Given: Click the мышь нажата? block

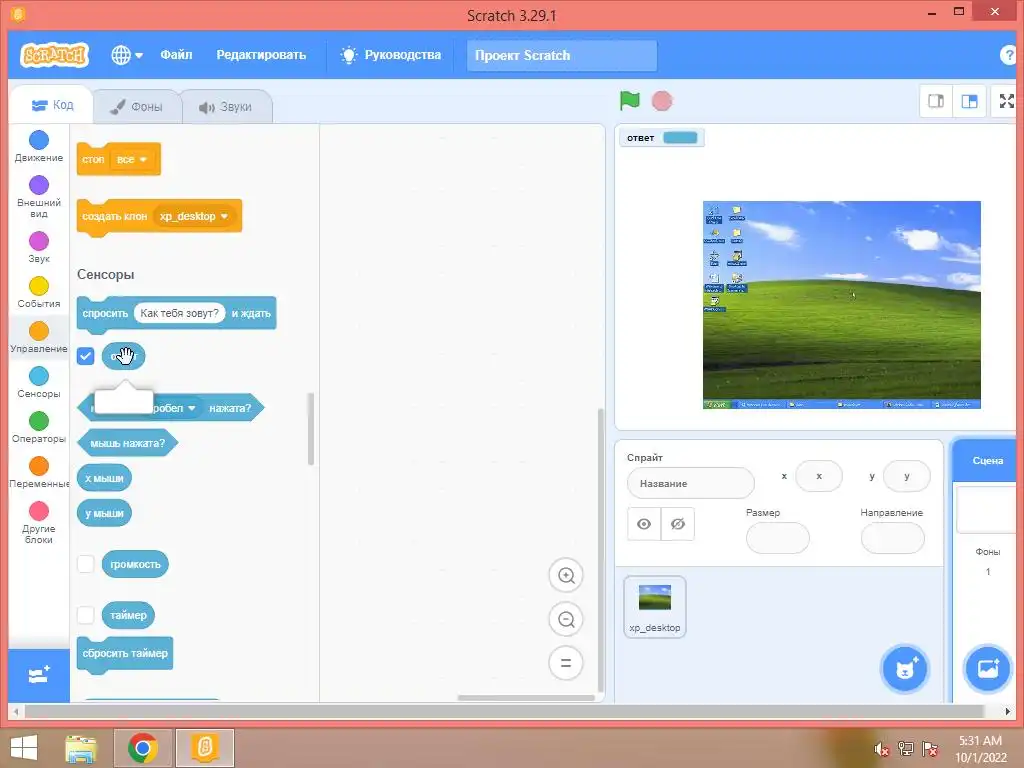Looking at the screenshot, I should 127,443.
